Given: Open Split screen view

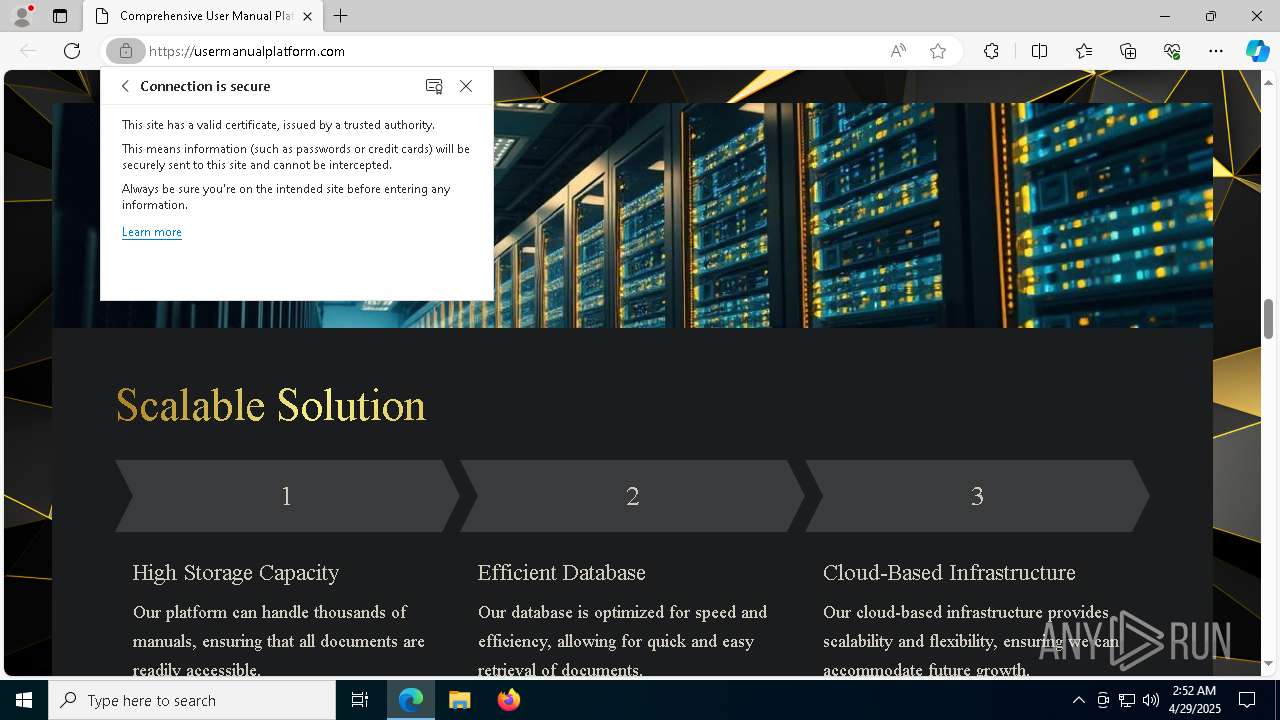Looking at the screenshot, I should tap(1039, 51).
